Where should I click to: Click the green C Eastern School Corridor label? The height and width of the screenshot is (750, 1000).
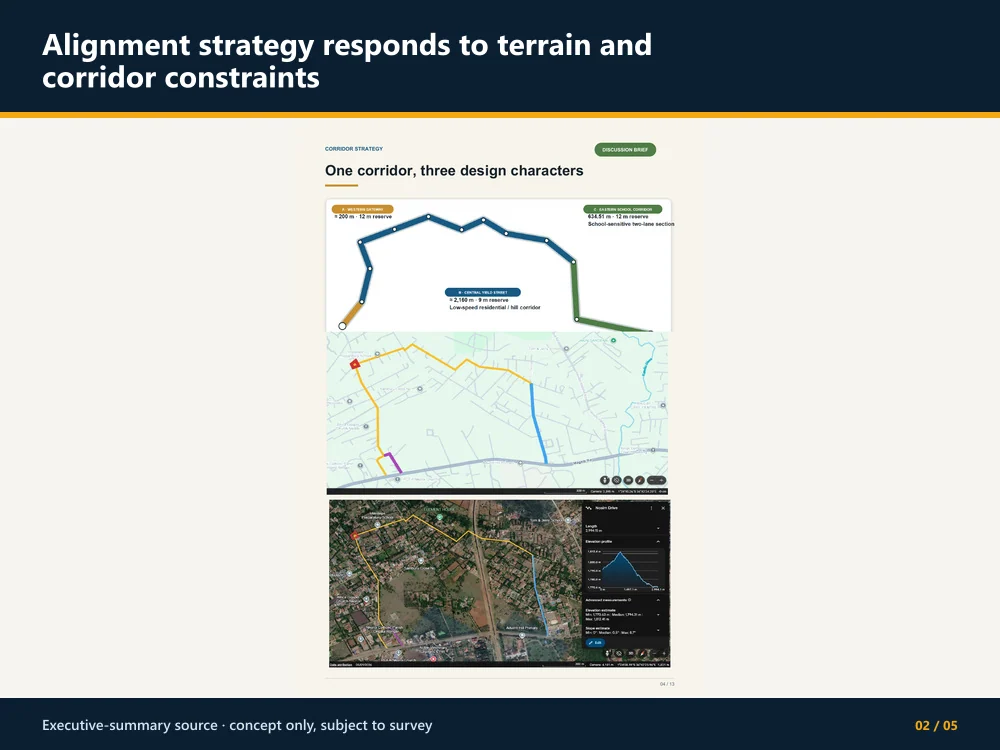622,209
